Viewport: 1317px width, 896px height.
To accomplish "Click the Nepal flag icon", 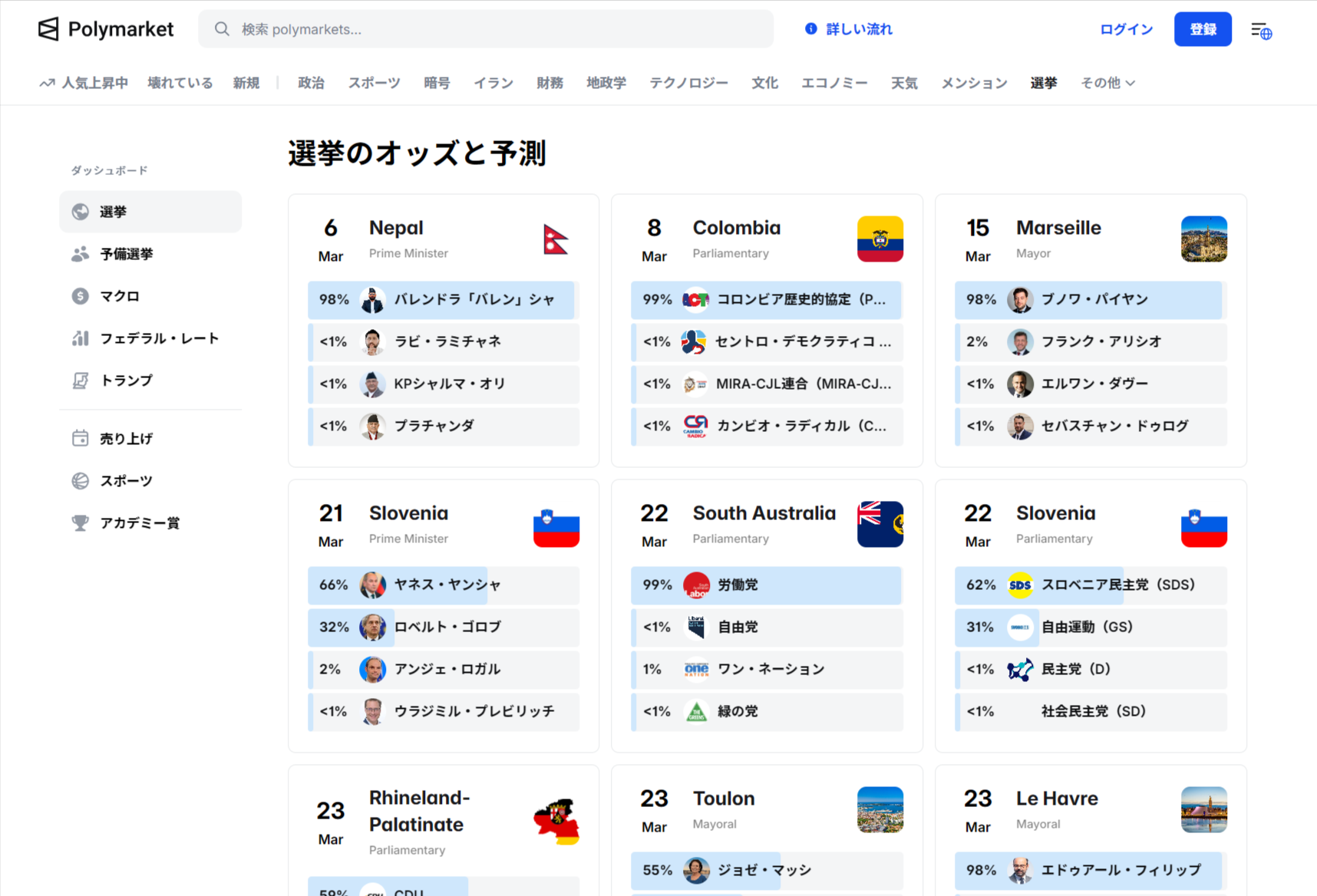I will coord(556,239).
